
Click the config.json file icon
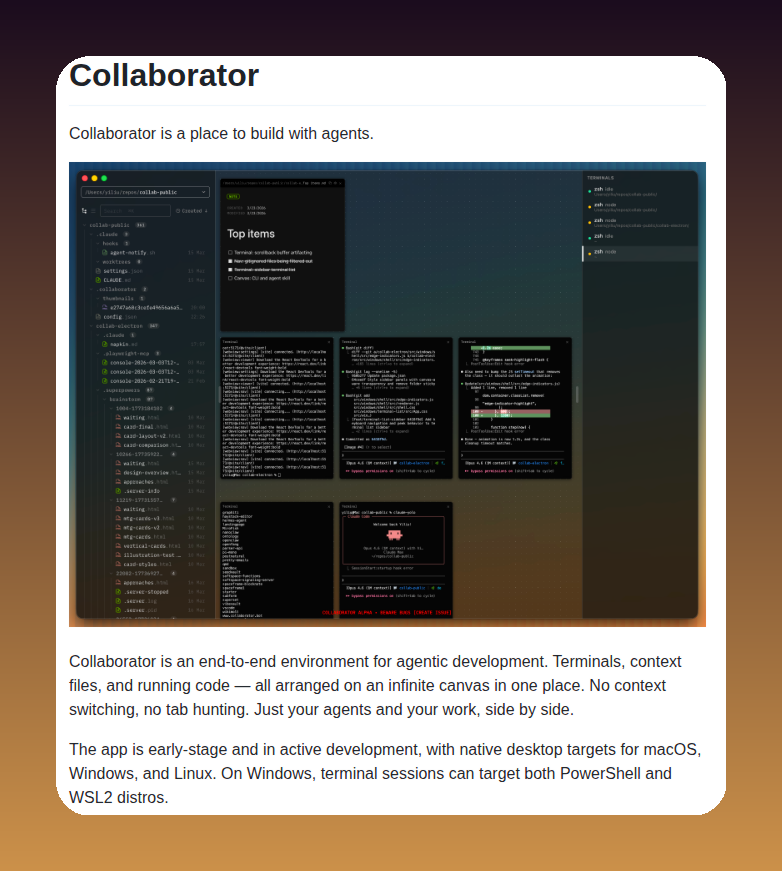(x=98, y=317)
